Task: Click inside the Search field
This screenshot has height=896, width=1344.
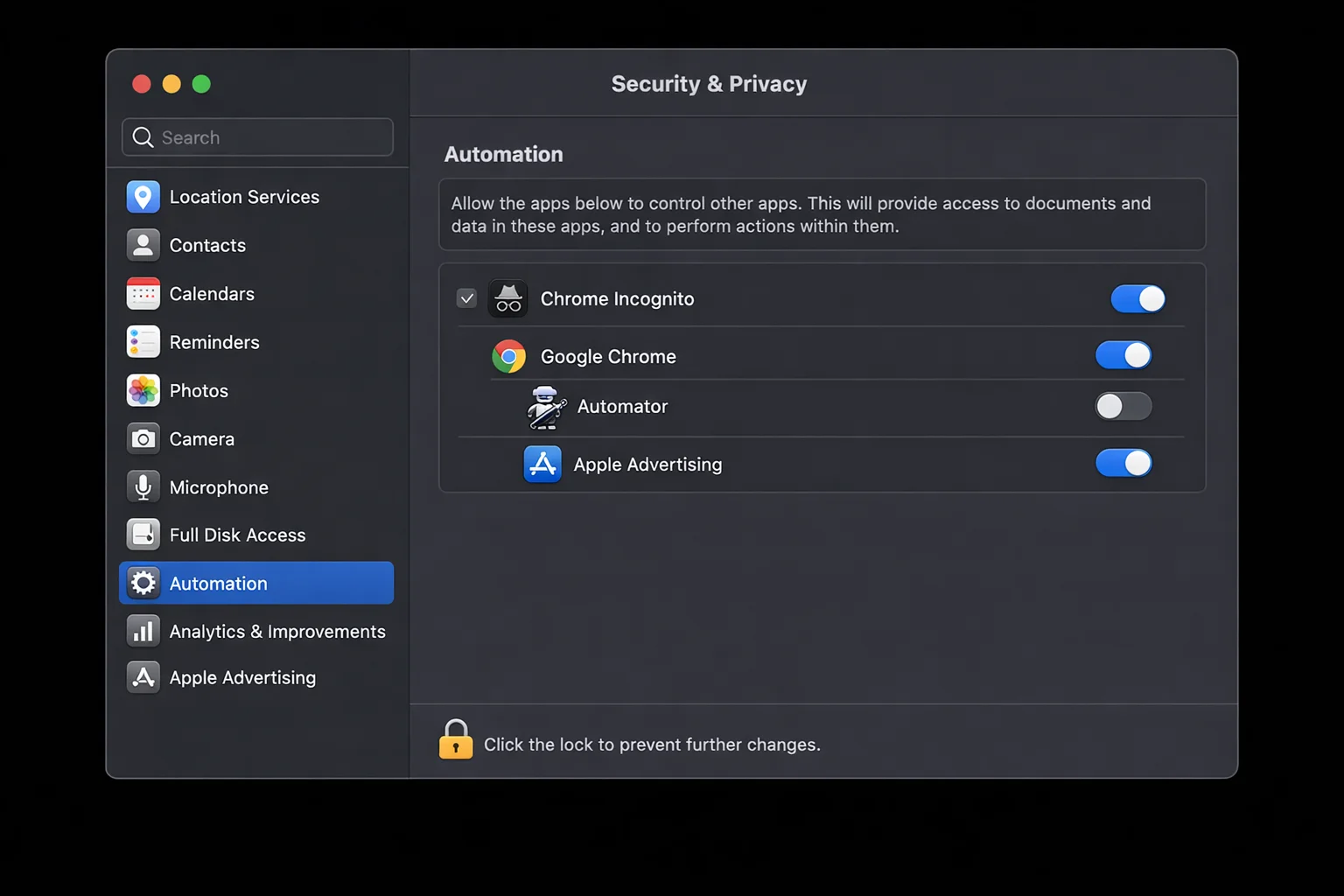Action: [257, 137]
